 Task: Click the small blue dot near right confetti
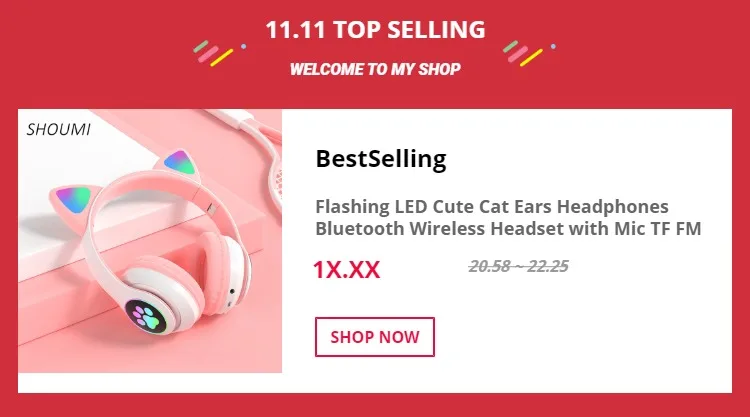[553, 46]
